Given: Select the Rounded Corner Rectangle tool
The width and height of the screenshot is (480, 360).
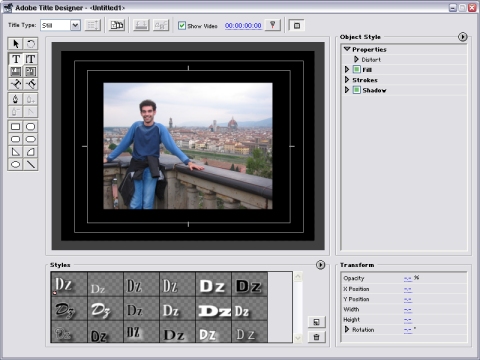Looking at the screenshot, I should click(x=16, y=139).
